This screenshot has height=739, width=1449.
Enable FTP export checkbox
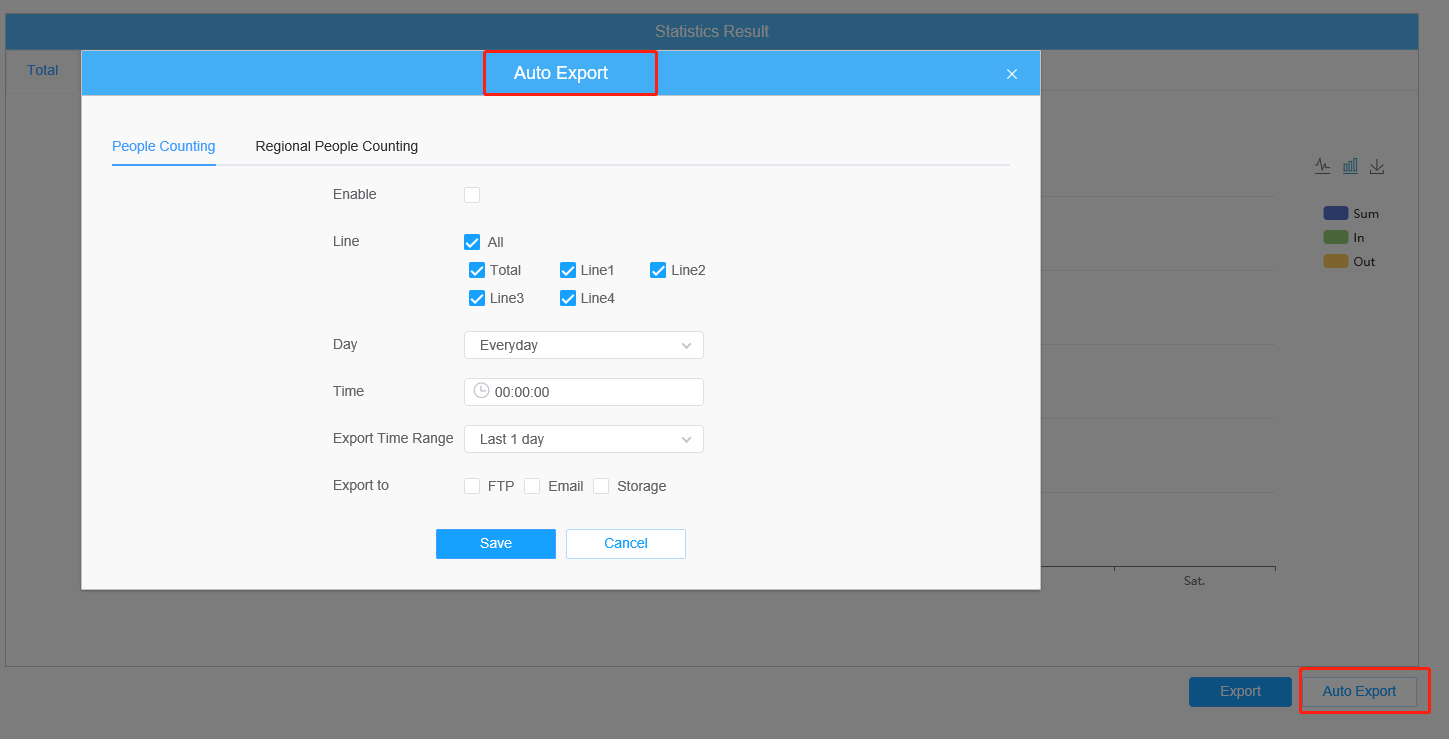(472, 486)
